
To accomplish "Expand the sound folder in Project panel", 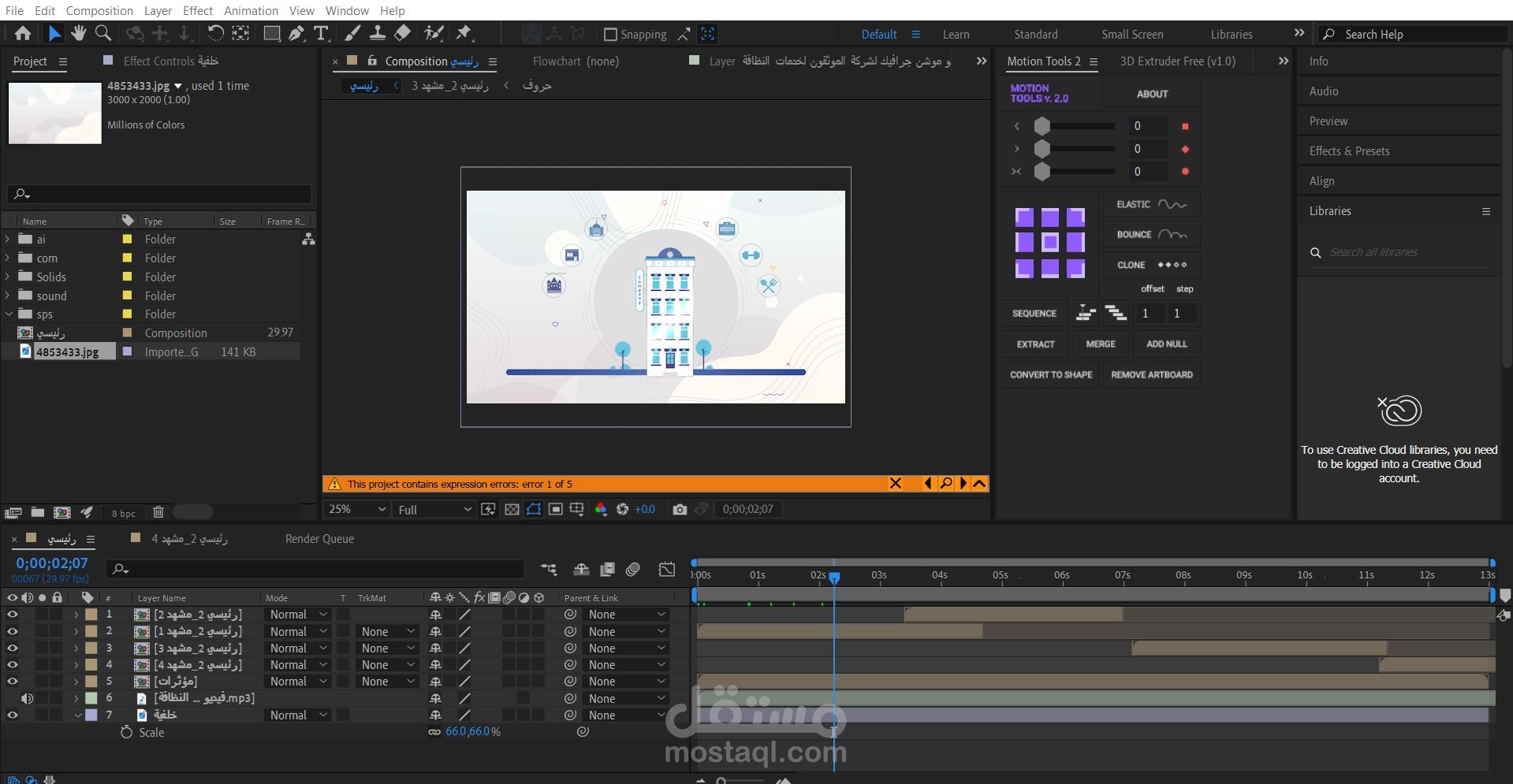I will [9, 296].
